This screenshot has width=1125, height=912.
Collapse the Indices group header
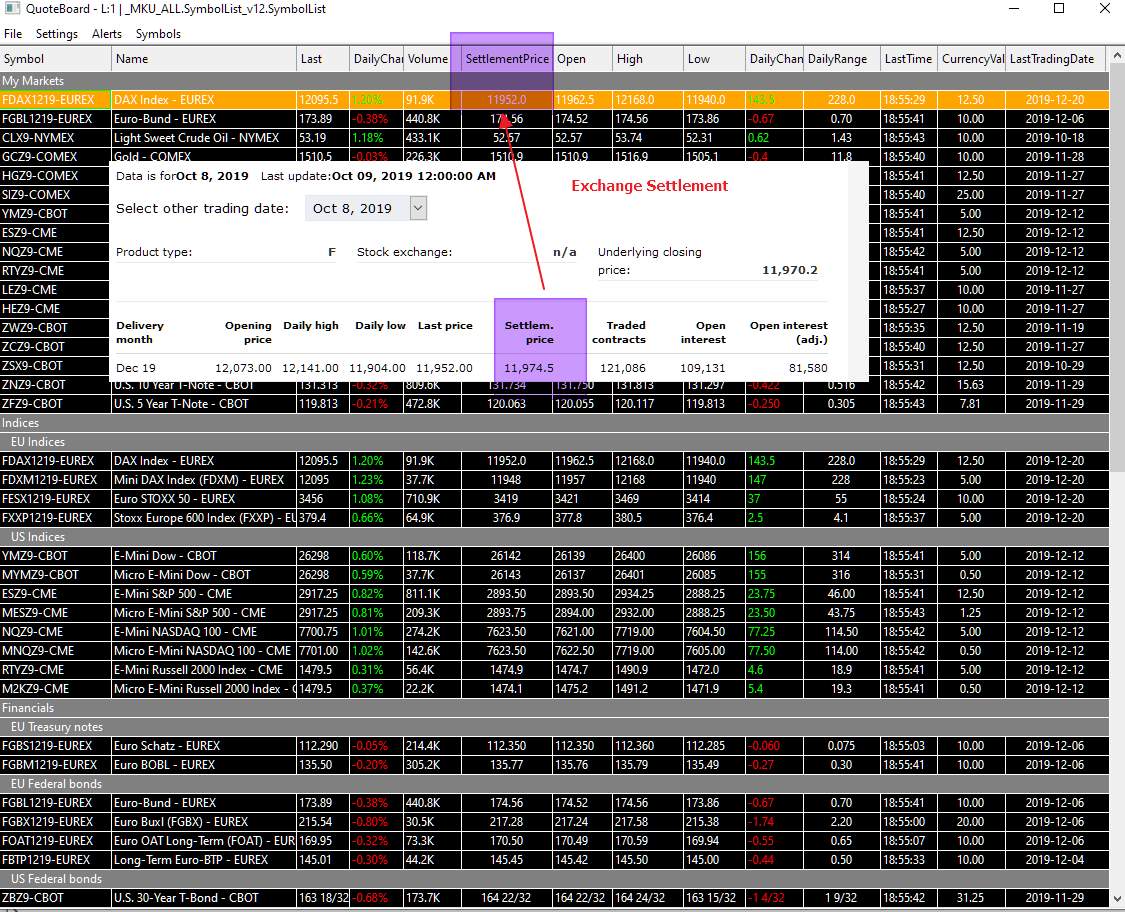coord(555,423)
